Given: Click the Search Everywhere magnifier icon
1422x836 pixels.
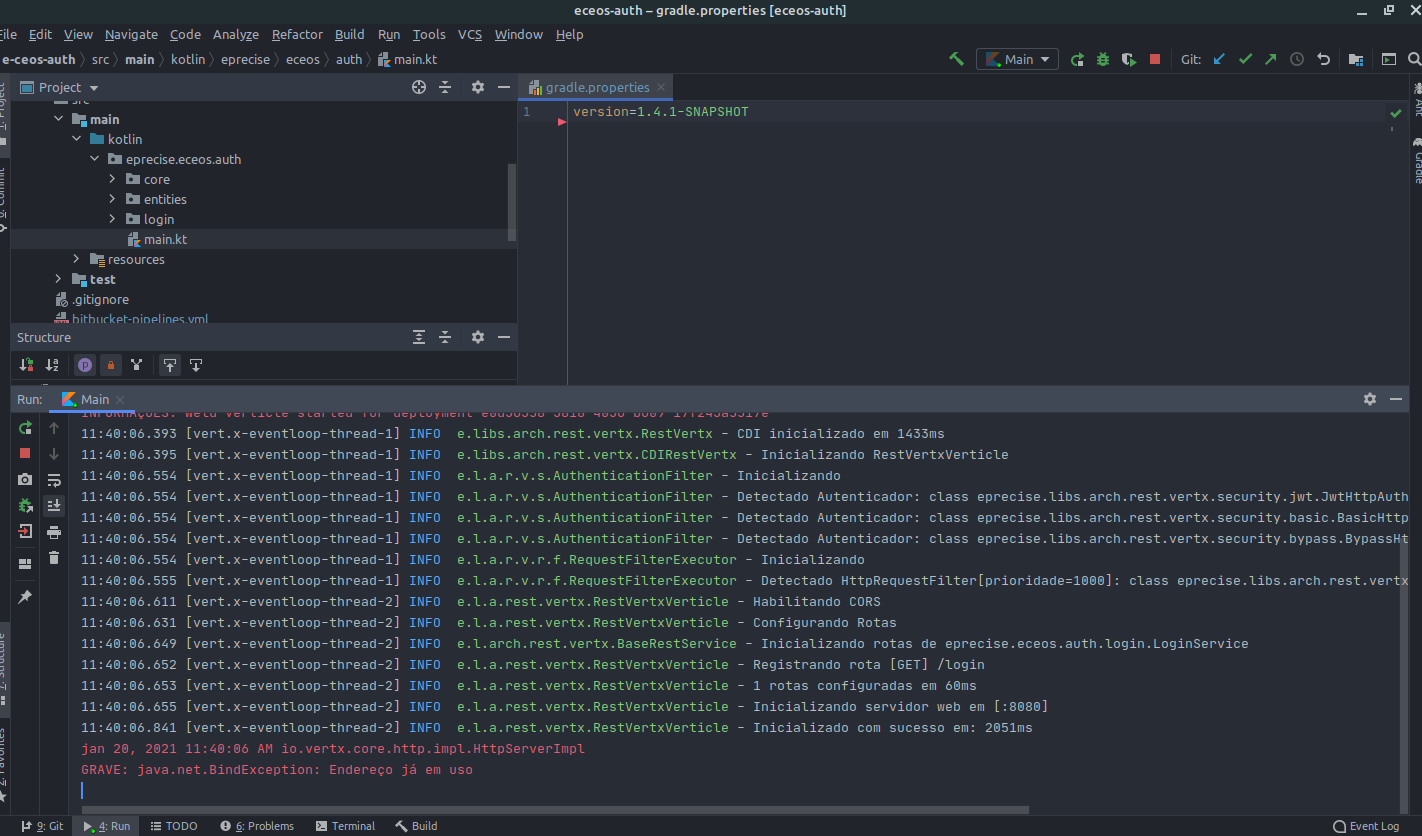Looking at the screenshot, I should [x=1416, y=59].
